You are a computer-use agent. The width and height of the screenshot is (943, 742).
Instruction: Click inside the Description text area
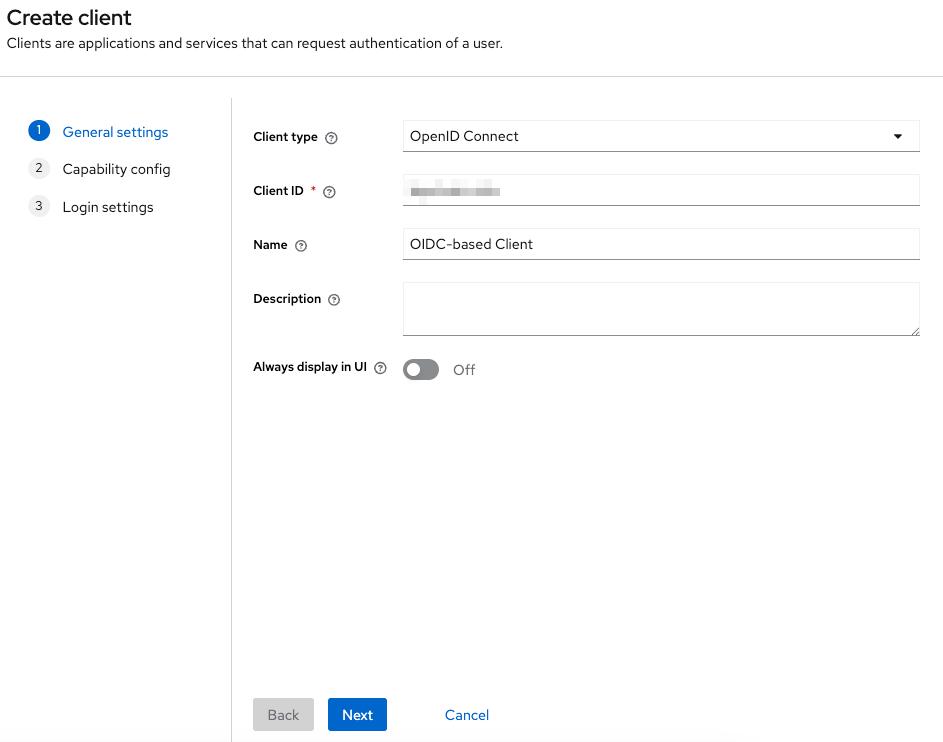point(660,308)
